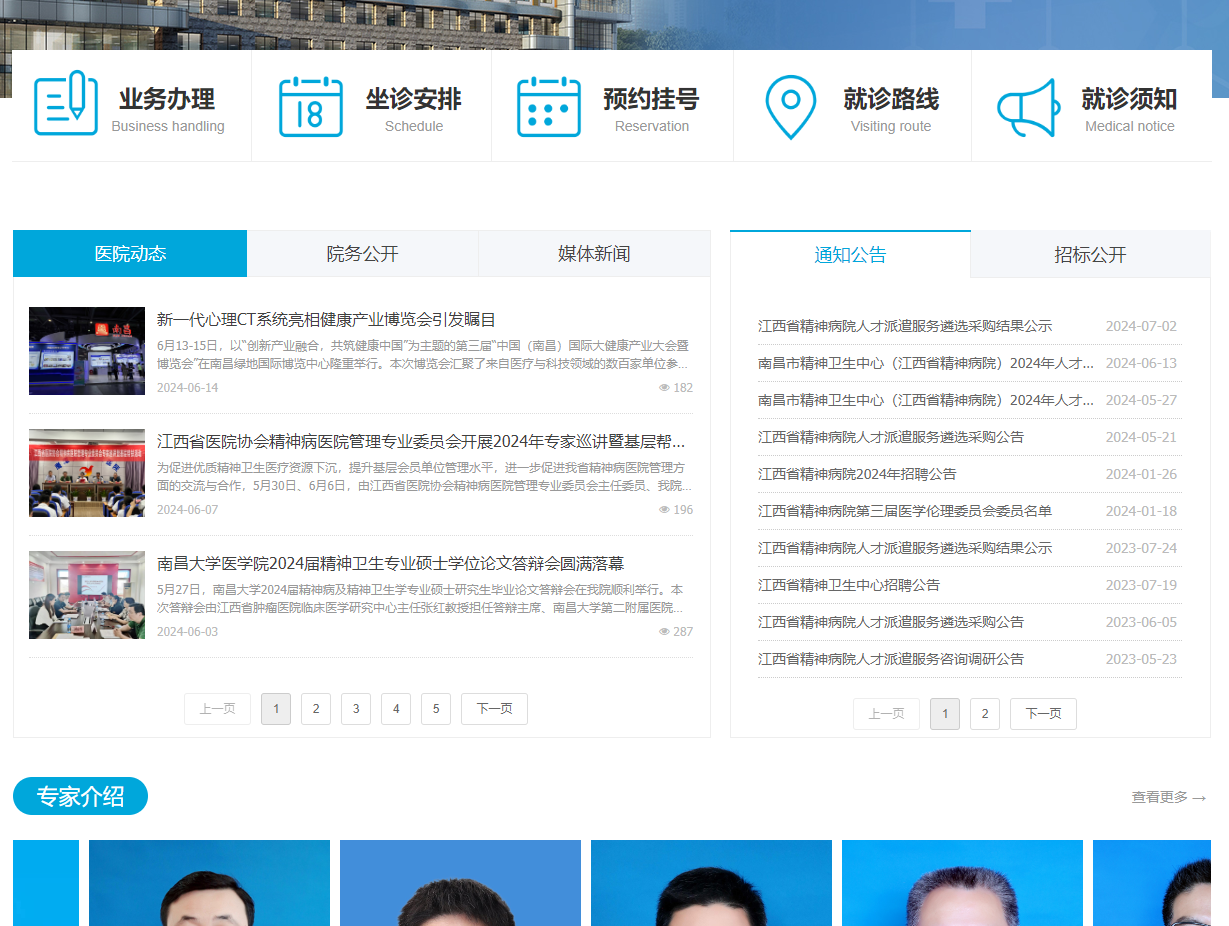Viewport: 1229px width, 926px height.
Task: Click summary text starting 5月27日，南昌大学
Action: [421, 599]
